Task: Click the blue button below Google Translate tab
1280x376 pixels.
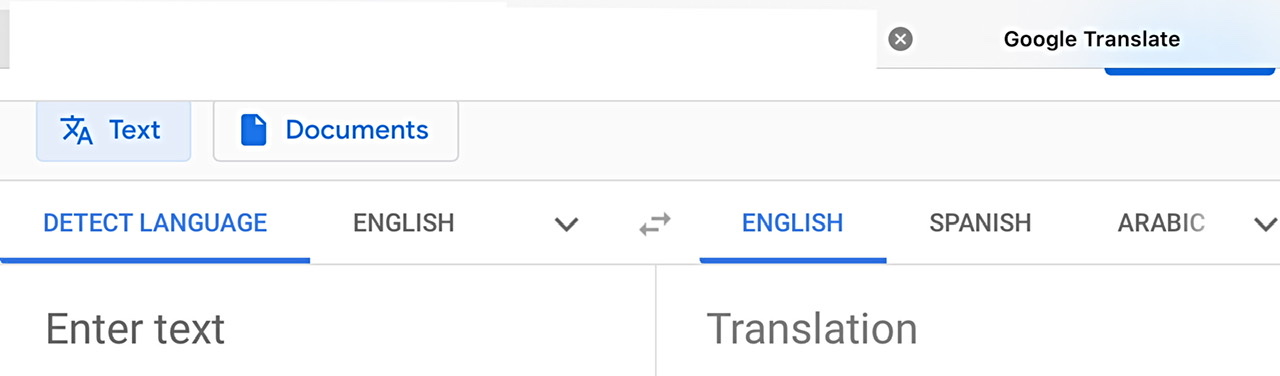Action: click(x=1190, y=71)
